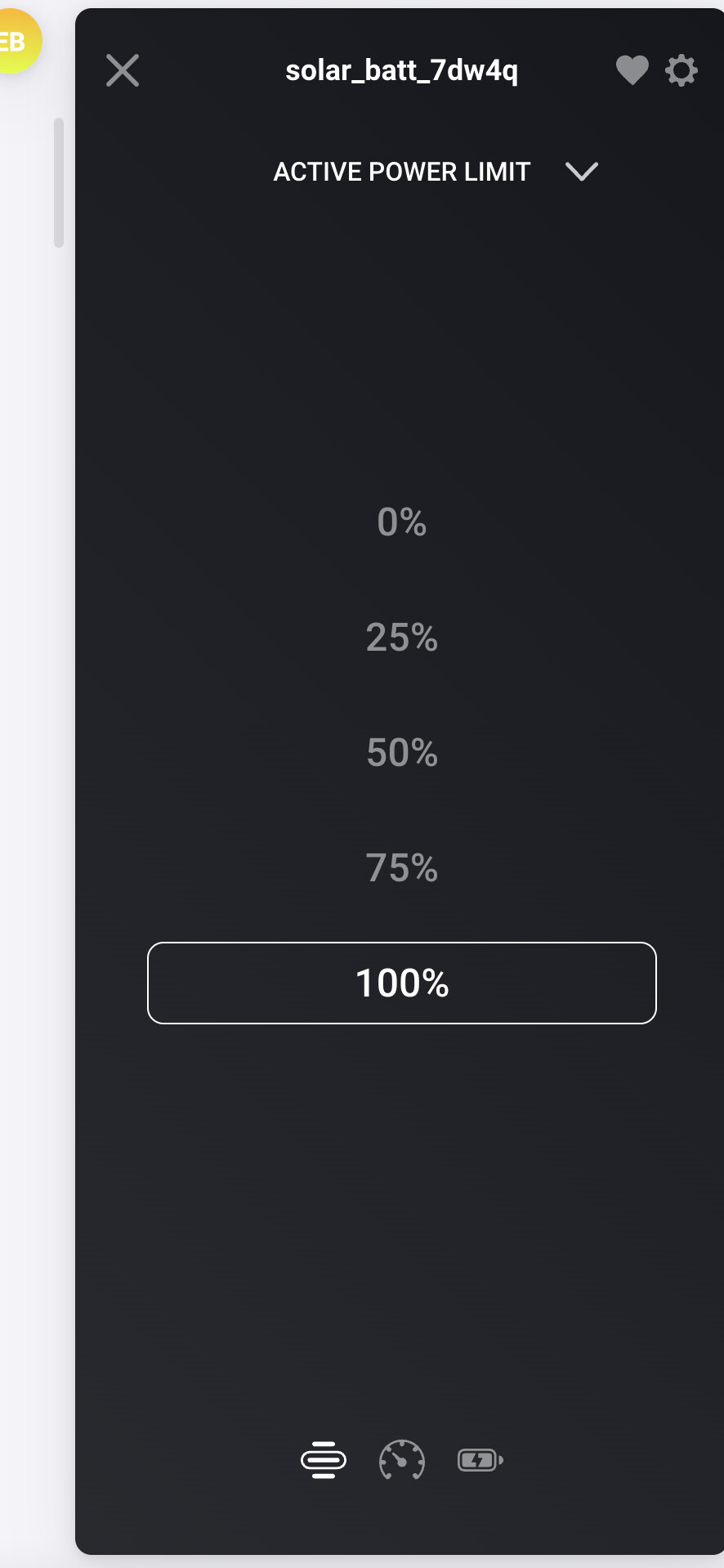724x1568 pixels.
Task: Select the 25% power limit option
Action: pos(401,637)
